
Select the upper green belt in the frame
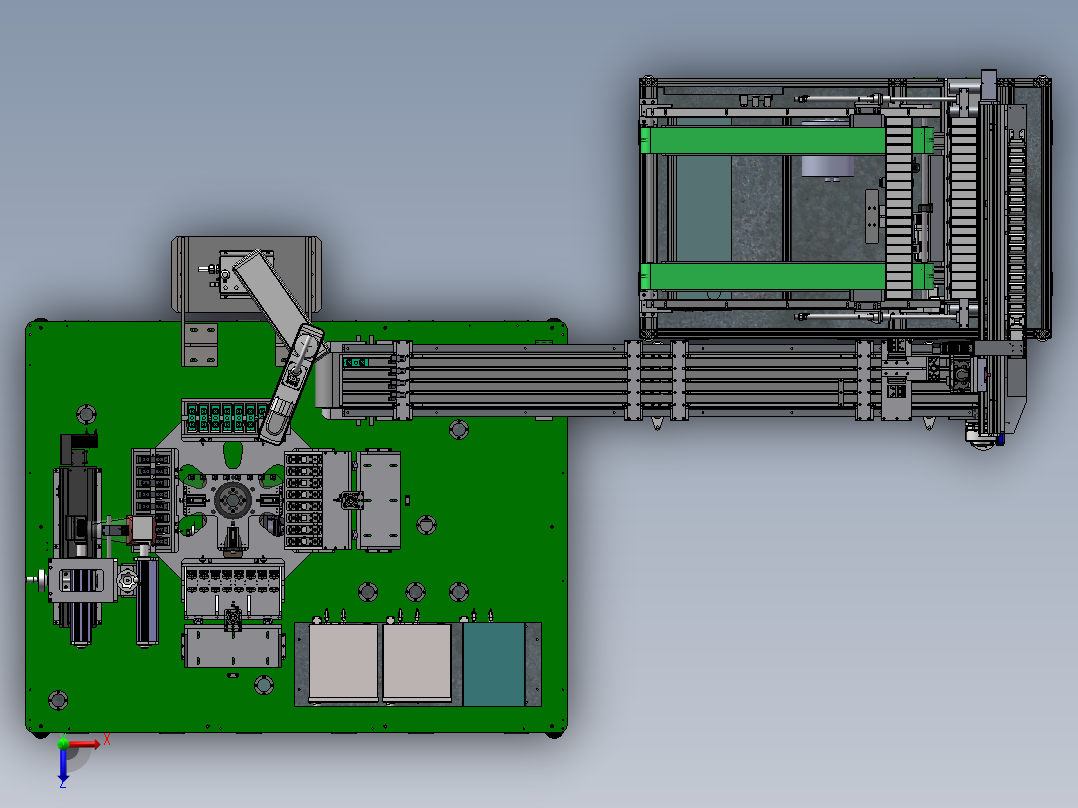(786, 140)
